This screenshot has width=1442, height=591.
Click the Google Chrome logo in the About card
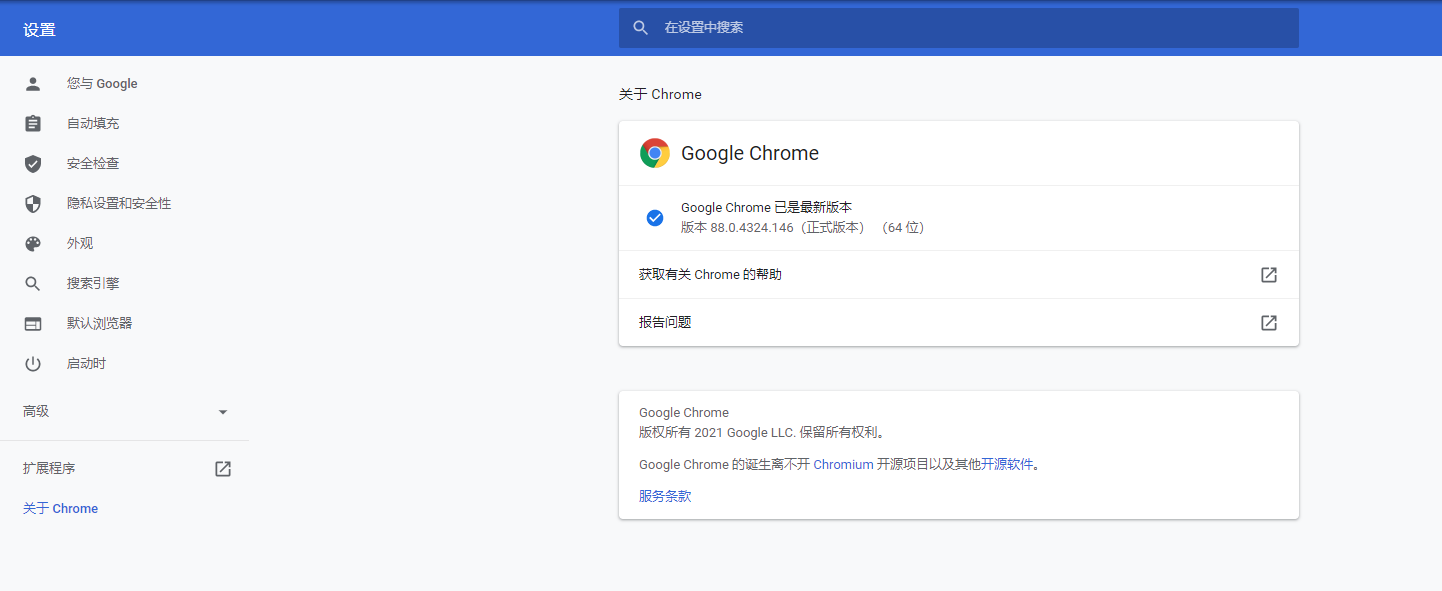pyautogui.click(x=655, y=153)
